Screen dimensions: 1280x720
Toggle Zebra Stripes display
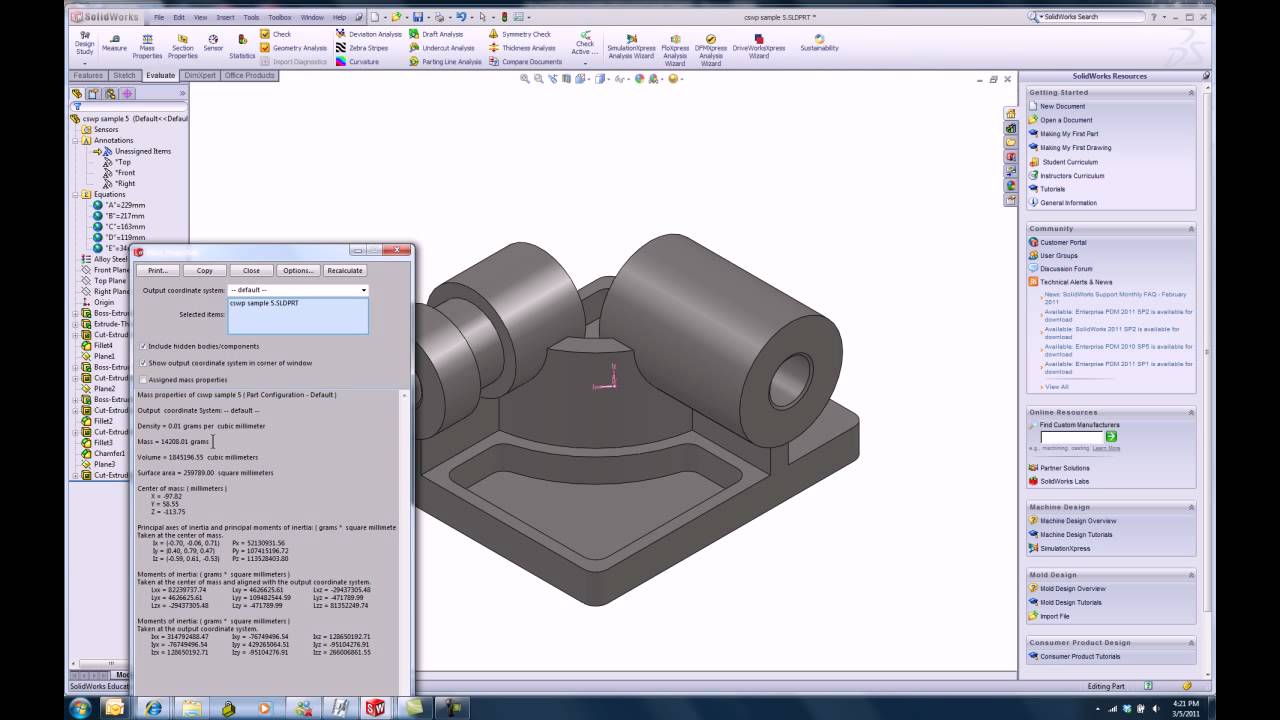point(361,48)
